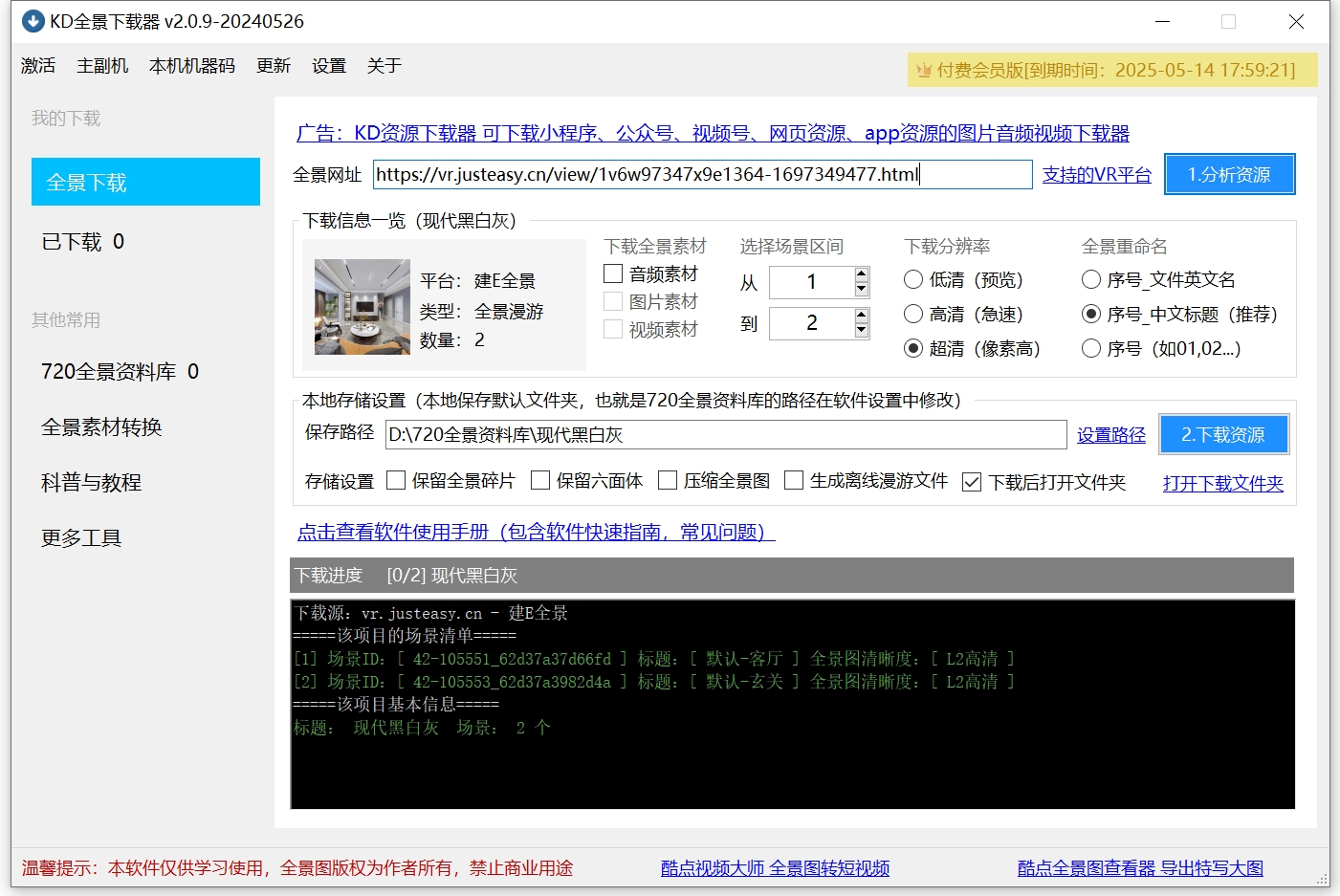Click the 全景网址 URL input field
The image size is (1340, 896).
(x=701, y=175)
